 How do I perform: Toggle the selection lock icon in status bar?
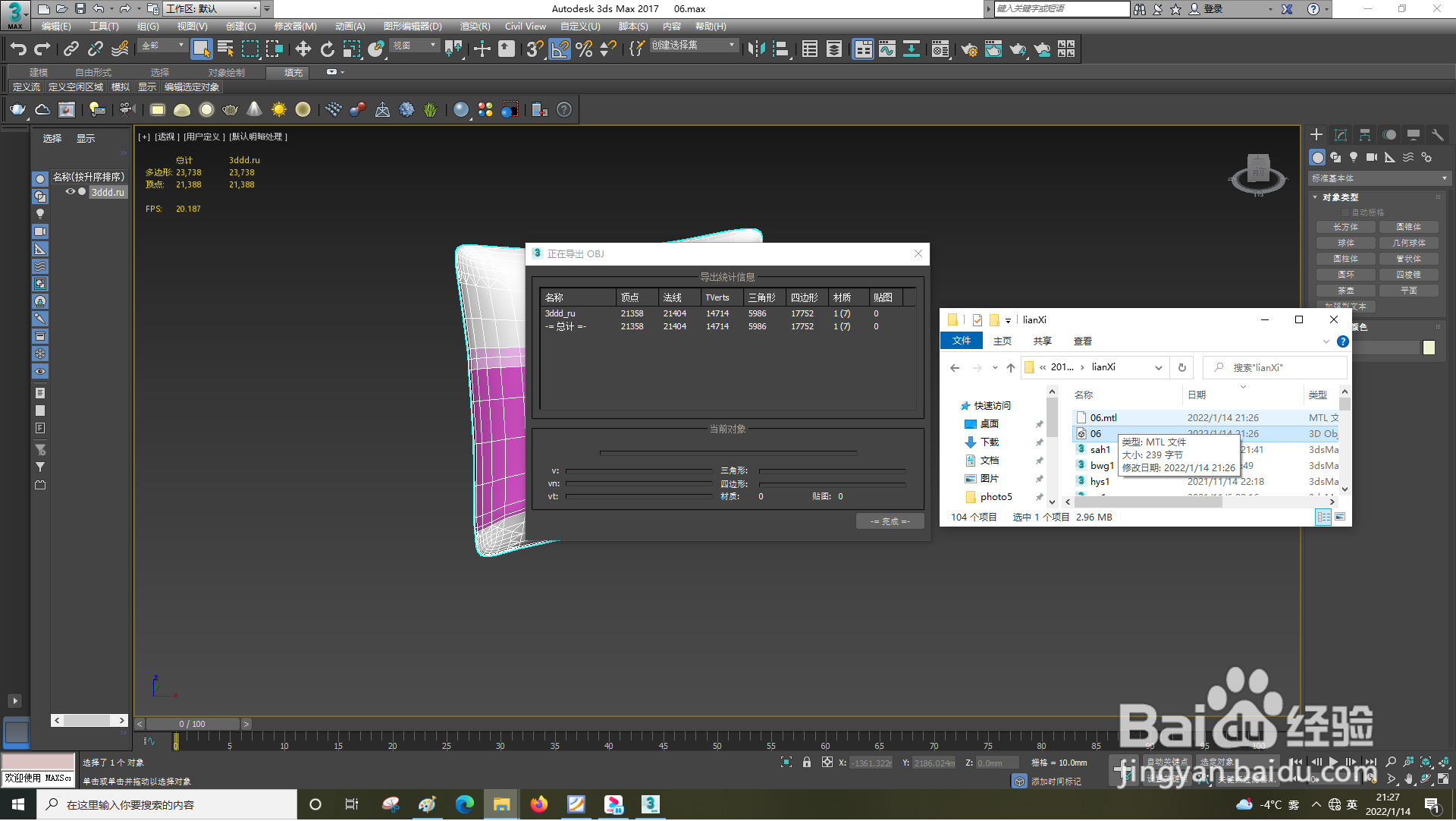click(806, 763)
